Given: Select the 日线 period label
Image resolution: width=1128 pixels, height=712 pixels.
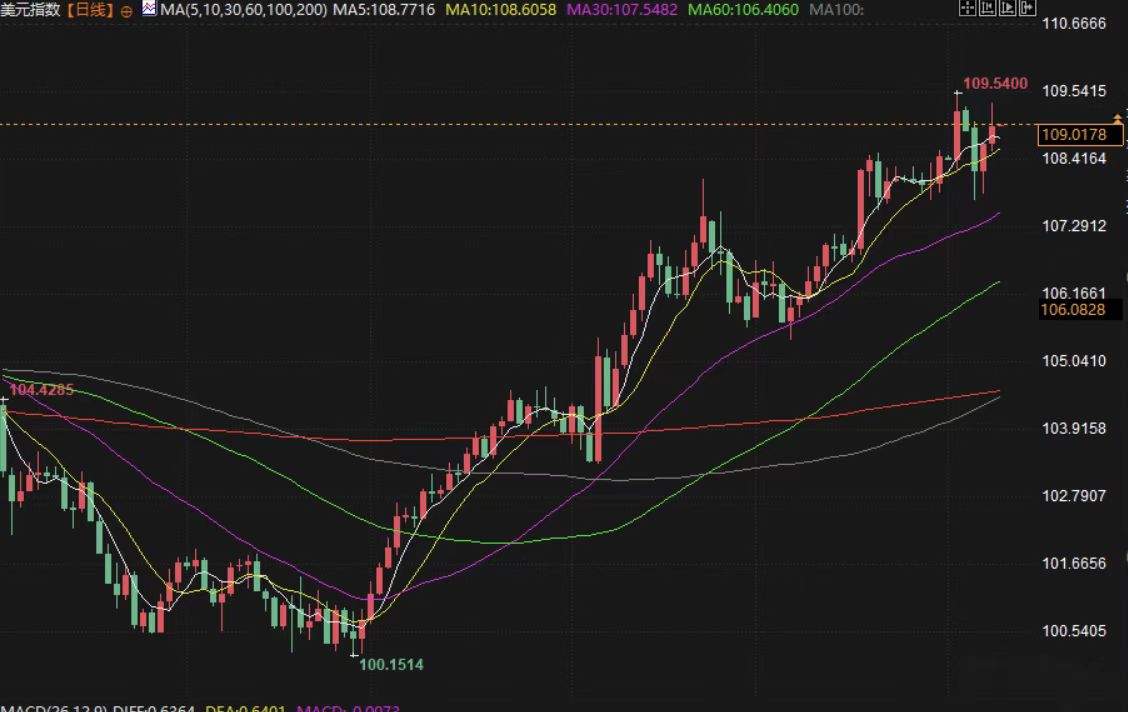Looking at the screenshot, I should tap(91, 10).
